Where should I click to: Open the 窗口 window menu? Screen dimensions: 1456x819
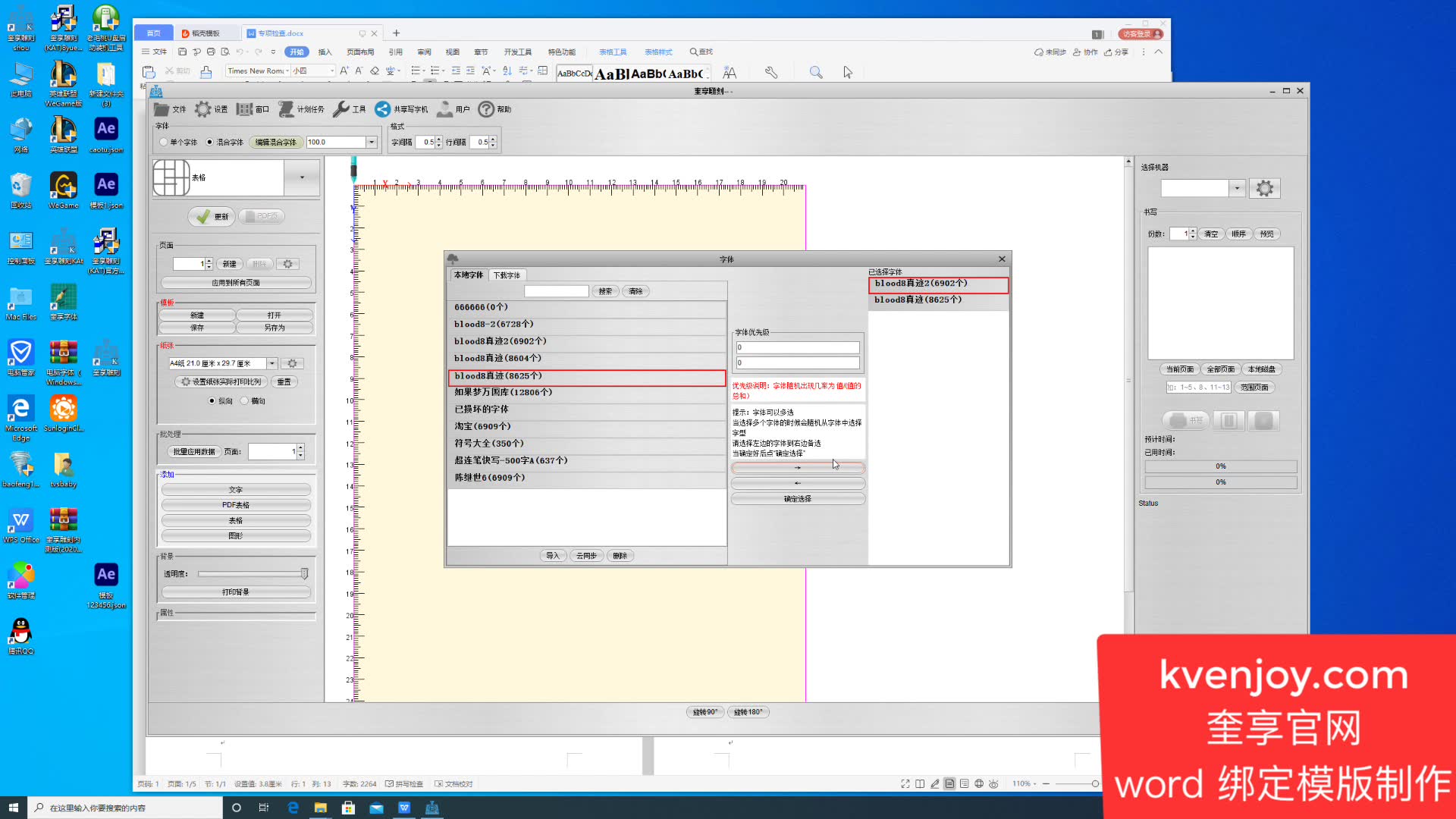253,109
